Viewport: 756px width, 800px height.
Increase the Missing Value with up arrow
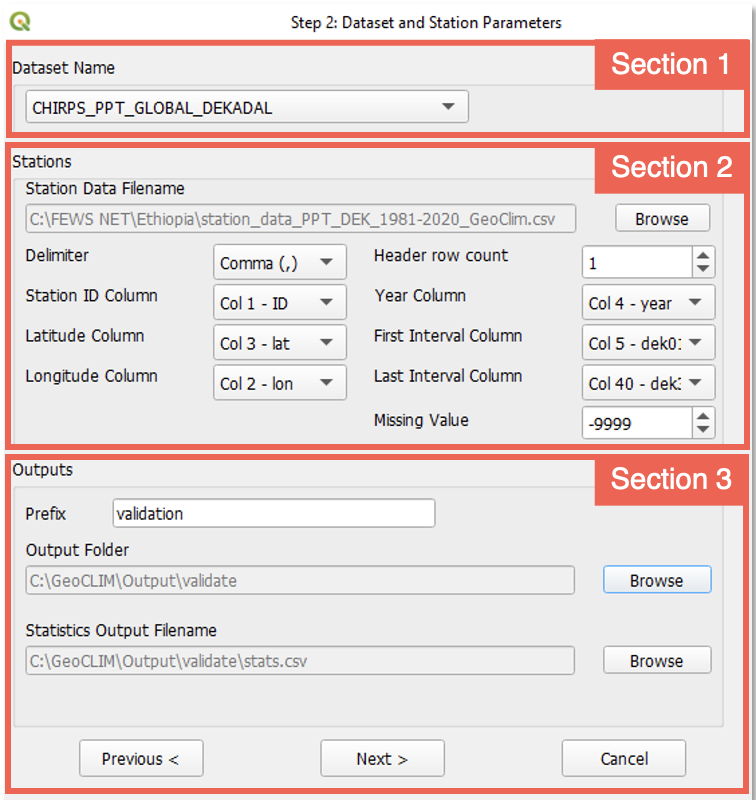pyautogui.click(x=703, y=416)
